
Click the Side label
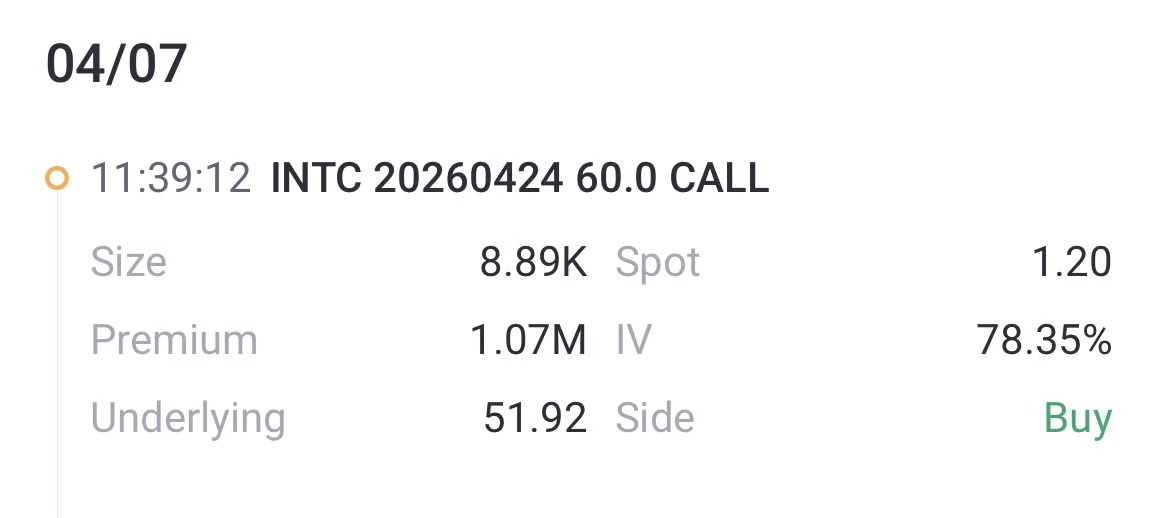655,418
